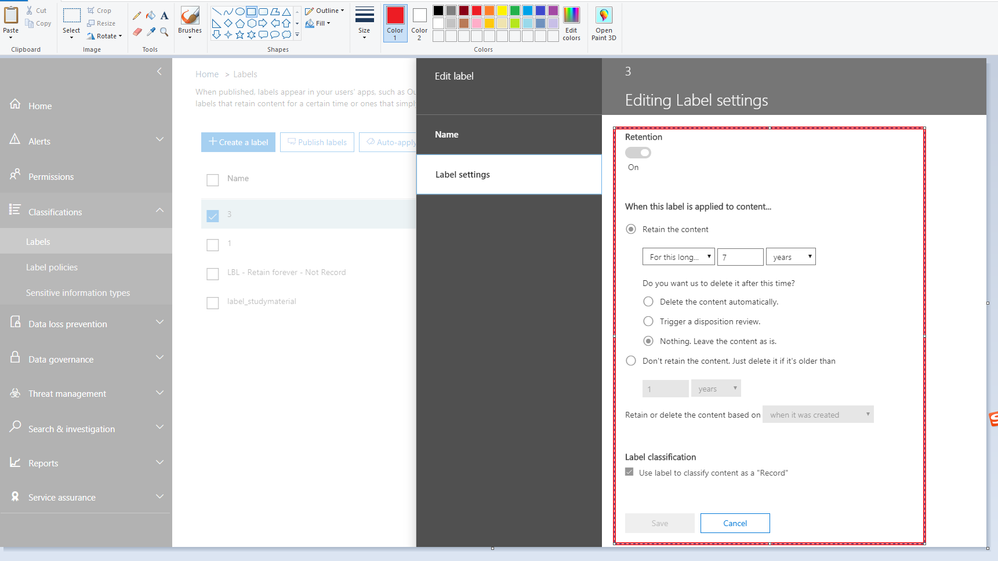998x561 pixels.
Task: Open the Rotate dropdown
Action: 104,36
